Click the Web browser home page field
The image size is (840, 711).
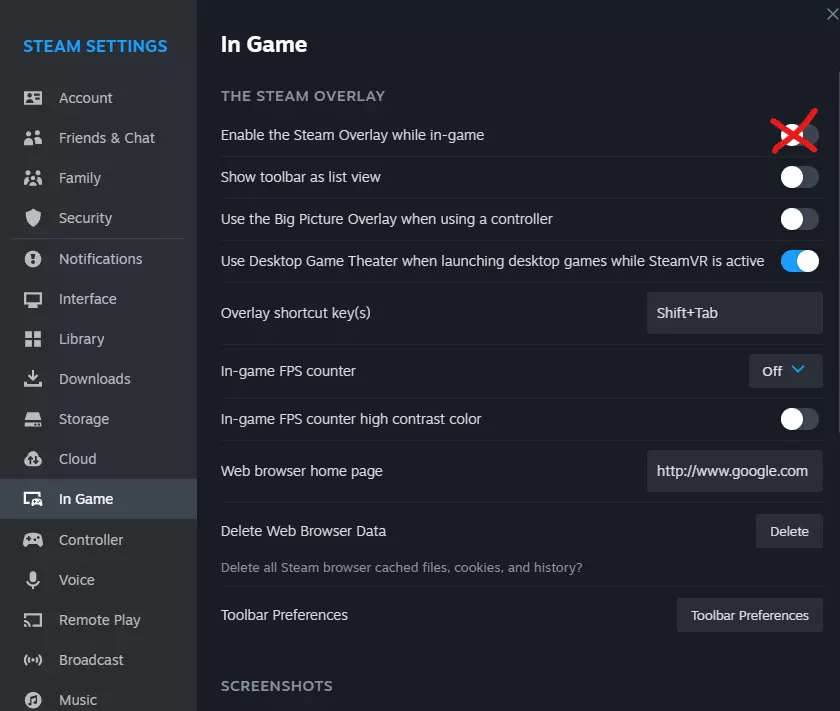734,471
